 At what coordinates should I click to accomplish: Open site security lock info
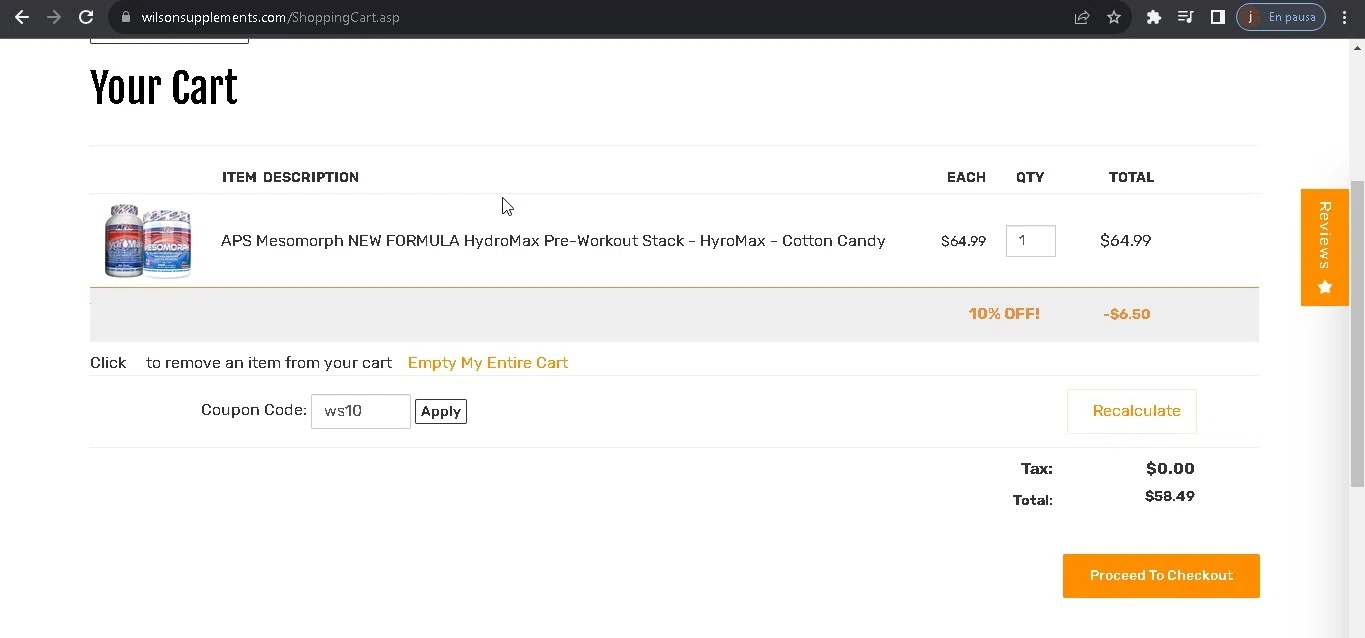click(x=125, y=17)
